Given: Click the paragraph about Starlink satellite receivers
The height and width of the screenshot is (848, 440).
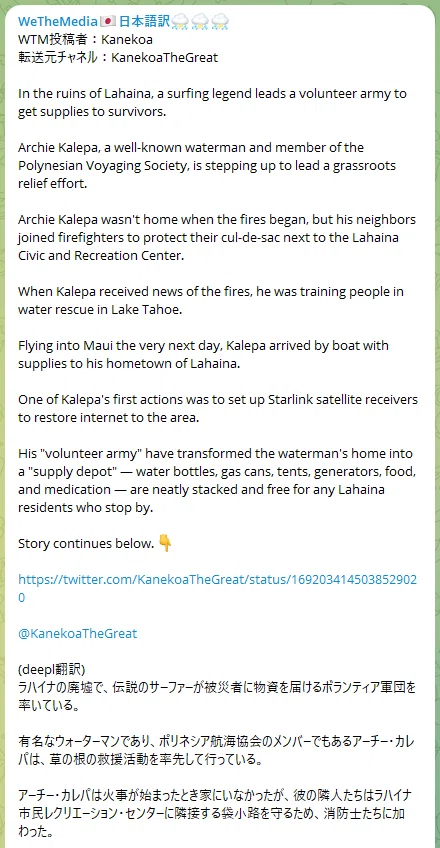Looking at the screenshot, I should [x=218, y=408].
